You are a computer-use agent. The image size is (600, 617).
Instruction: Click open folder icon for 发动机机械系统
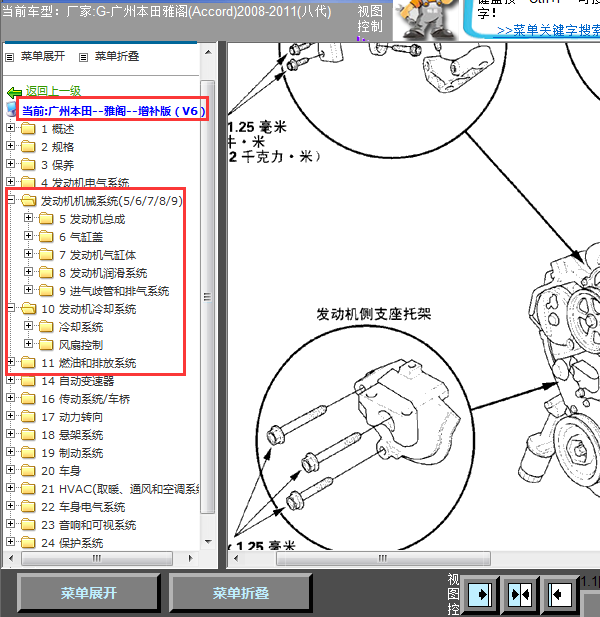pyautogui.click(x=28, y=201)
